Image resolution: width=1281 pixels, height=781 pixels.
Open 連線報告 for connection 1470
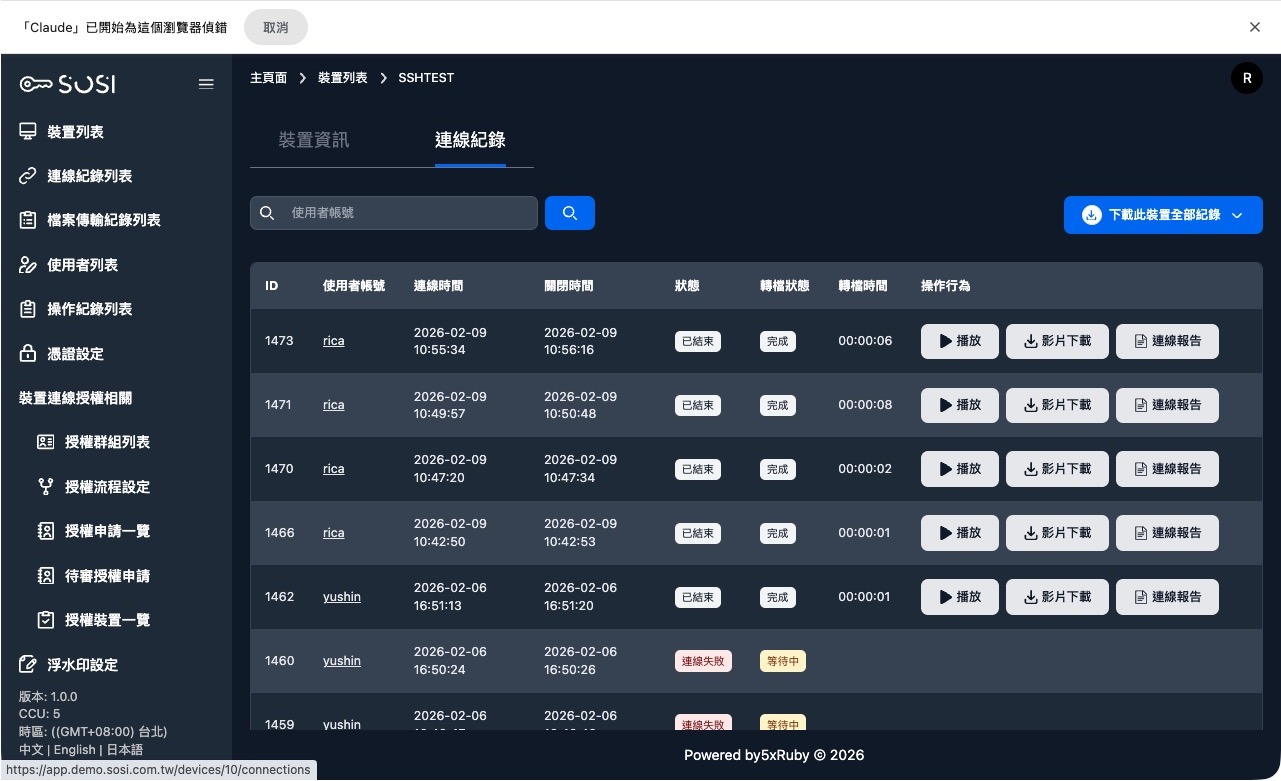1166,469
